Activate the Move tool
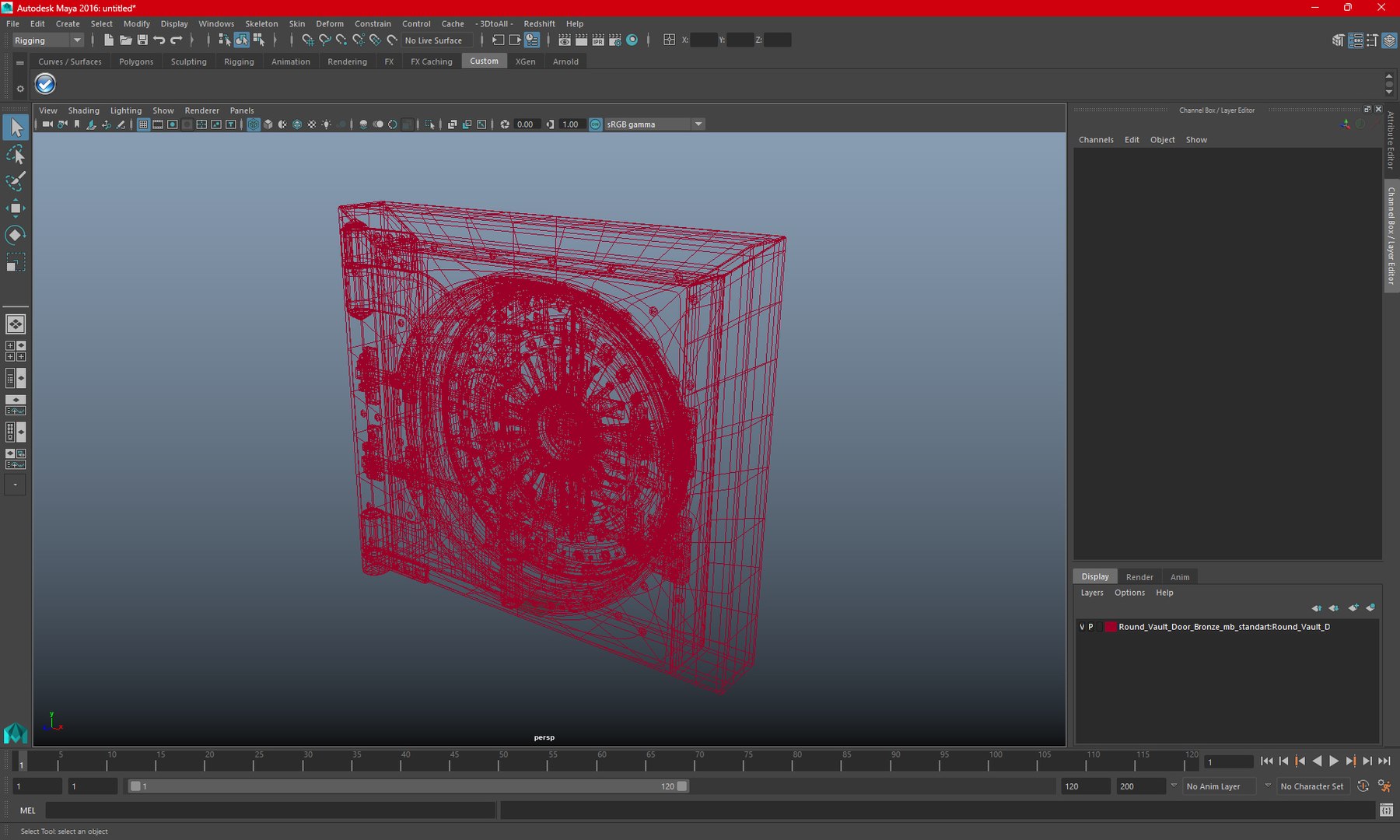This screenshot has height=840, width=1400. click(16, 208)
